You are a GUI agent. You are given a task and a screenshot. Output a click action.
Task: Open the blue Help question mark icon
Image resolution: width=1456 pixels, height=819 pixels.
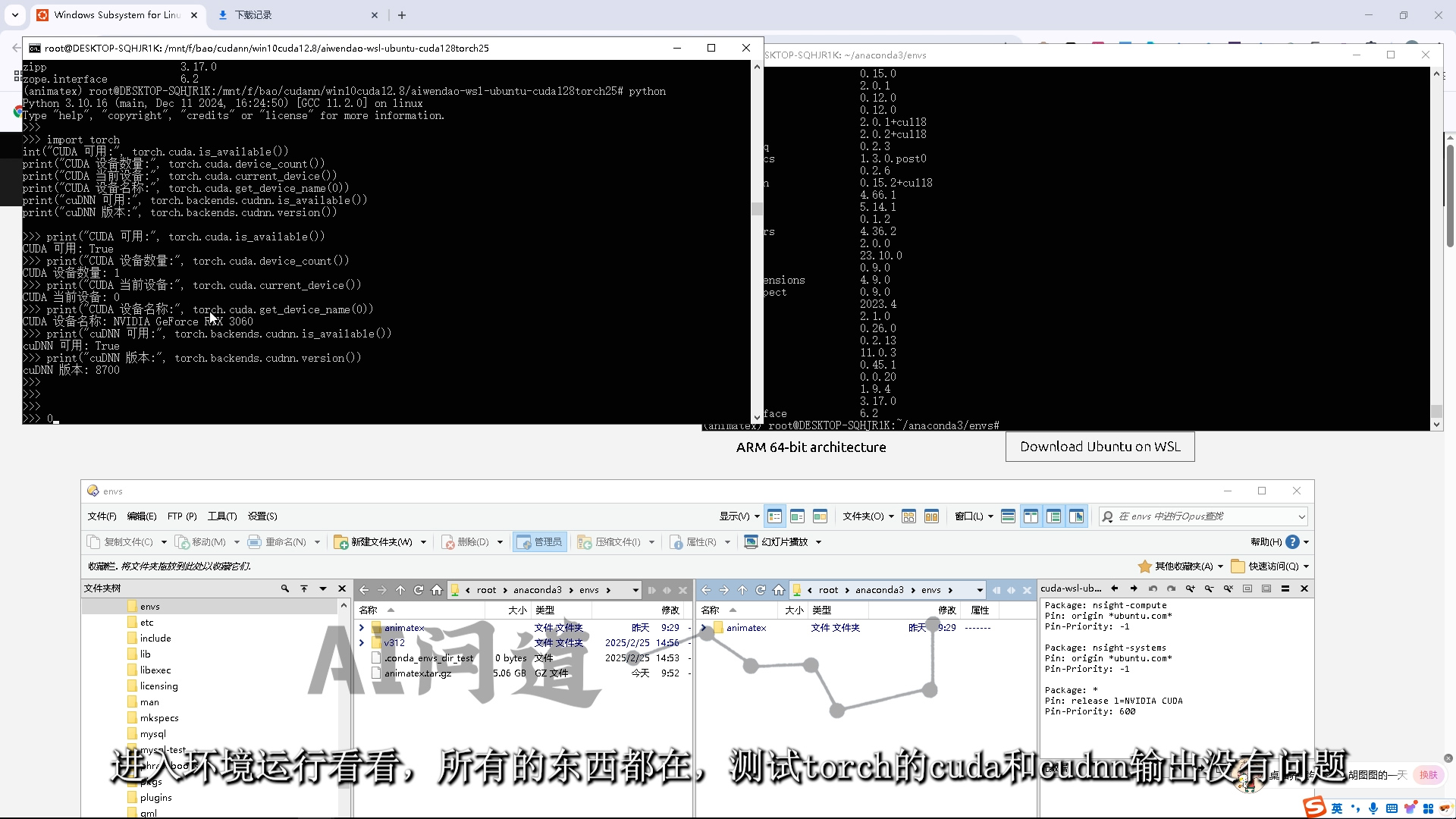pos(1293,541)
